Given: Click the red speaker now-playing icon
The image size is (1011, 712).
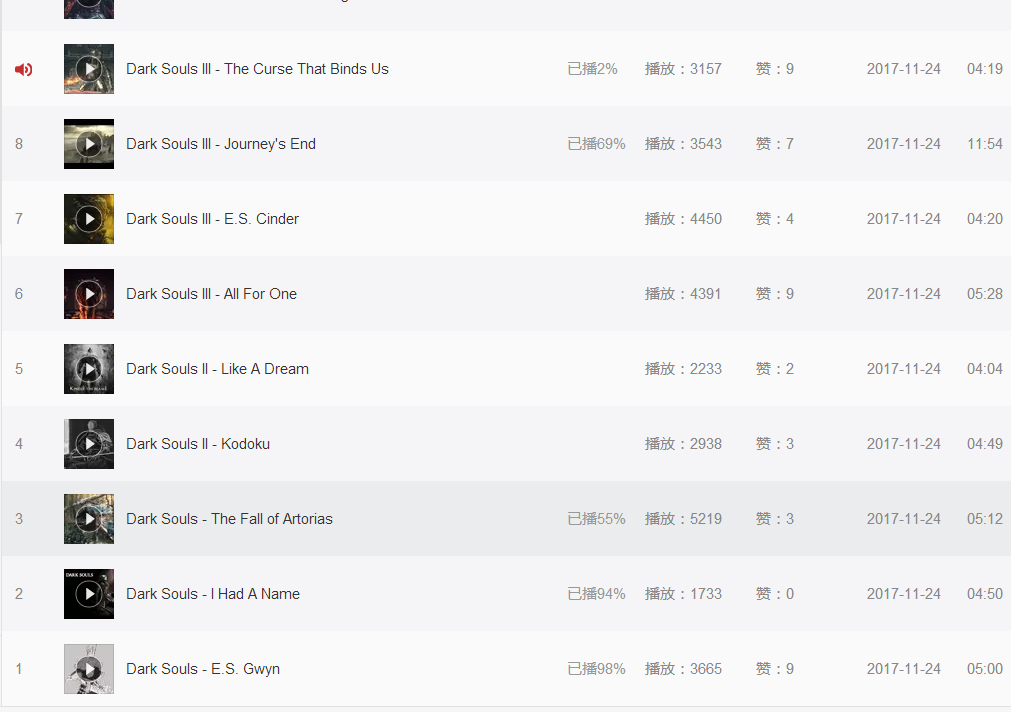Looking at the screenshot, I should 24,69.
